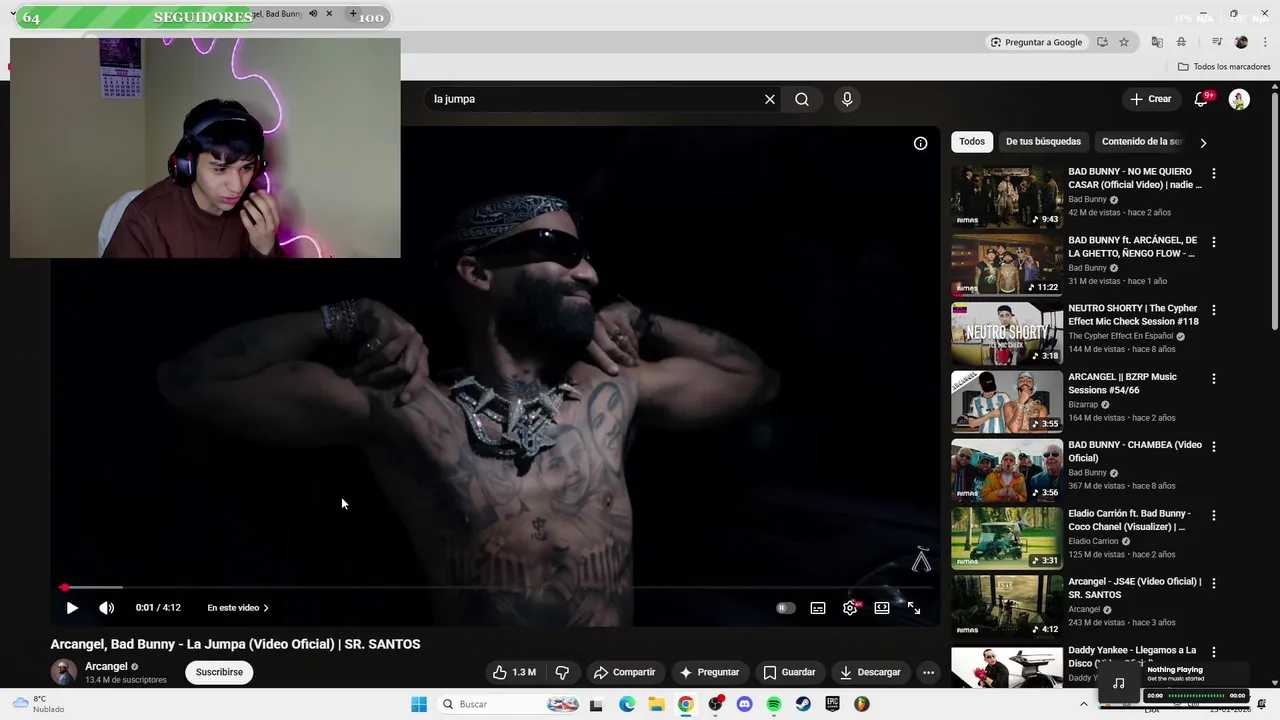Open Google Translate extension icon
The width and height of the screenshot is (1280, 720).
[1157, 42]
